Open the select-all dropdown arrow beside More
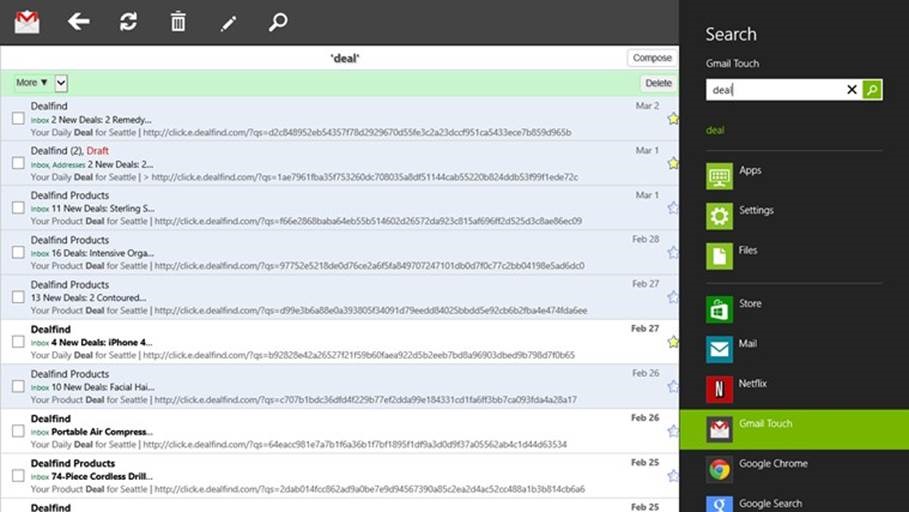The height and width of the screenshot is (512, 909). click(61, 83)
